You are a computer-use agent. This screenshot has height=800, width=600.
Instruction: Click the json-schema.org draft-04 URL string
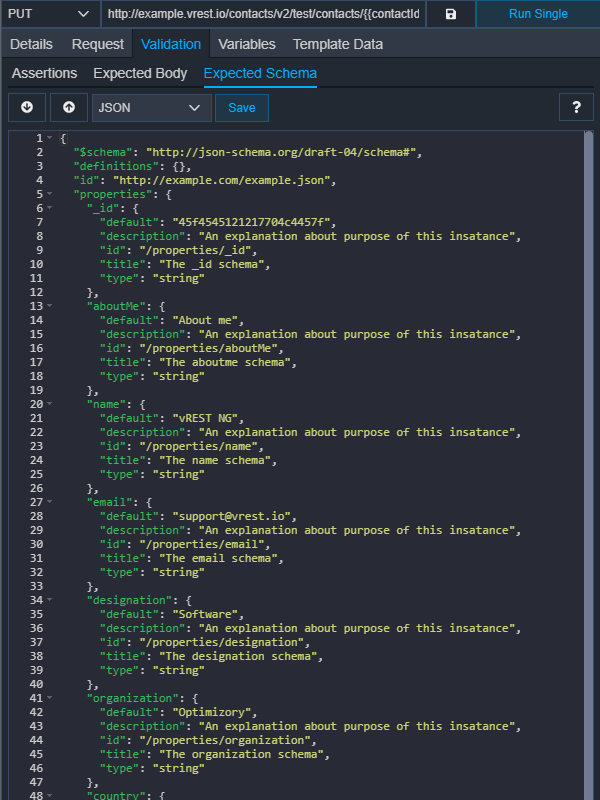tap(281, 152)
